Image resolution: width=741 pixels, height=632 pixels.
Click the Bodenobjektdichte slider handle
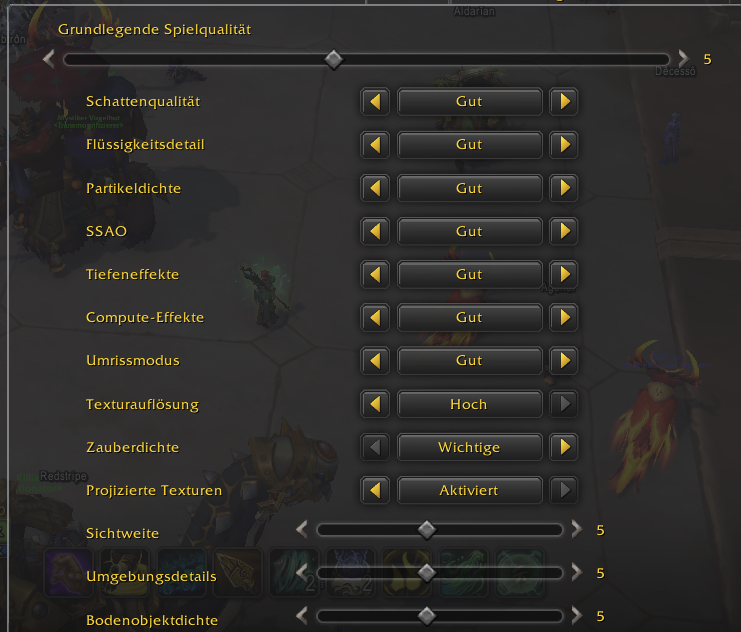pos(427,616)
